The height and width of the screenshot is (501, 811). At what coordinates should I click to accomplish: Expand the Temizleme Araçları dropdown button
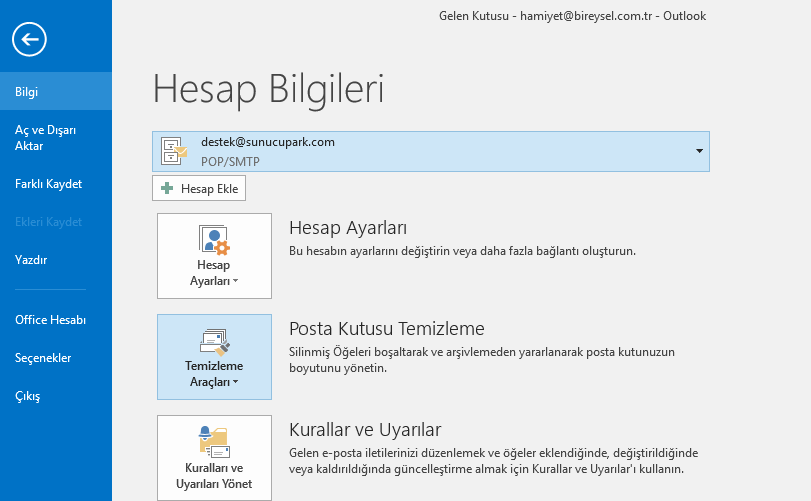tap(214, 357)
